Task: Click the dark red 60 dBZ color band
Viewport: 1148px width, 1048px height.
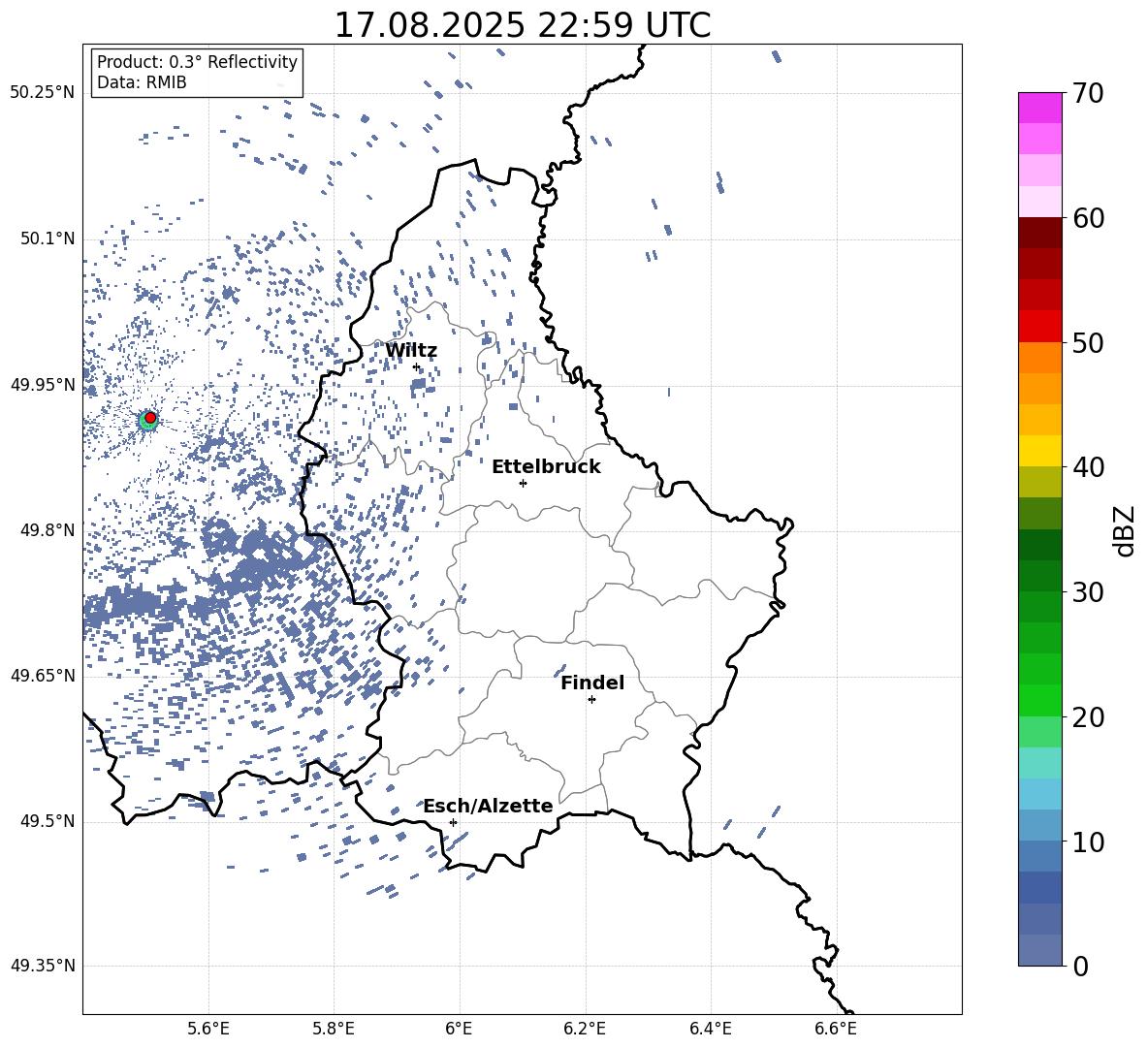Action: (1039, 233)
